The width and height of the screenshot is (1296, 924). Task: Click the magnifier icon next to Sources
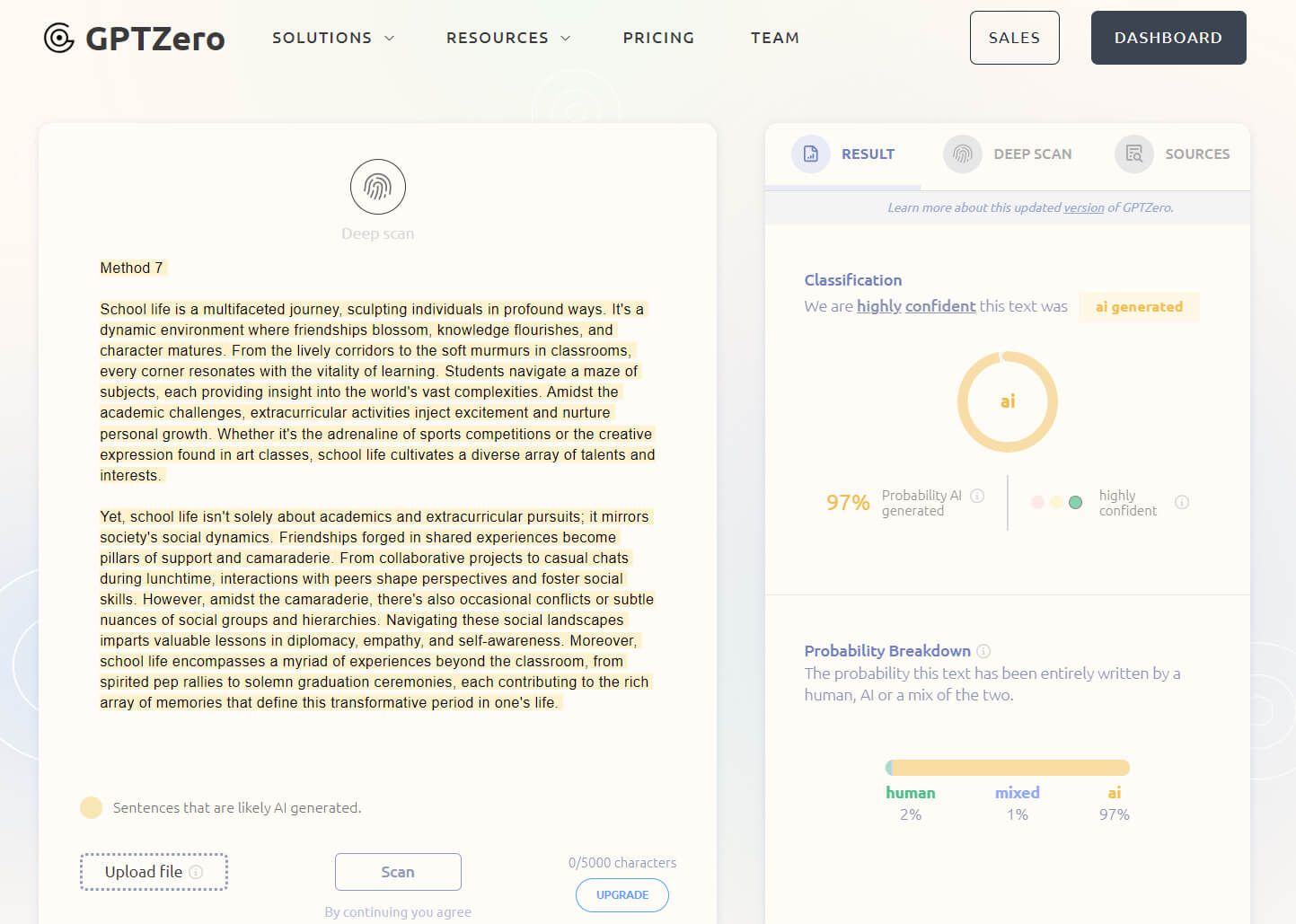tap(1133, 154)
